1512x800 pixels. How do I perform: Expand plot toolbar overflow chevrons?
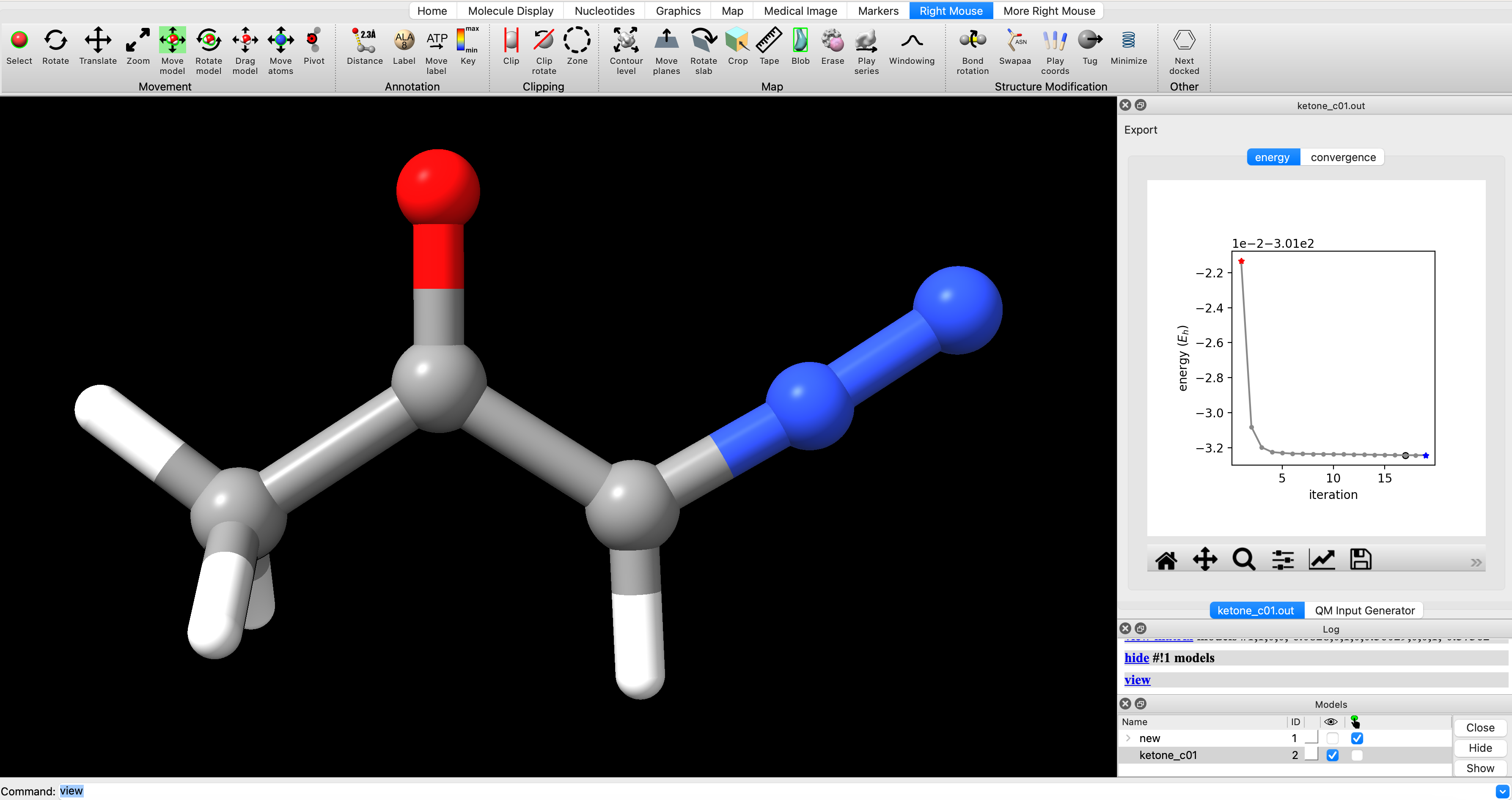1476,562
